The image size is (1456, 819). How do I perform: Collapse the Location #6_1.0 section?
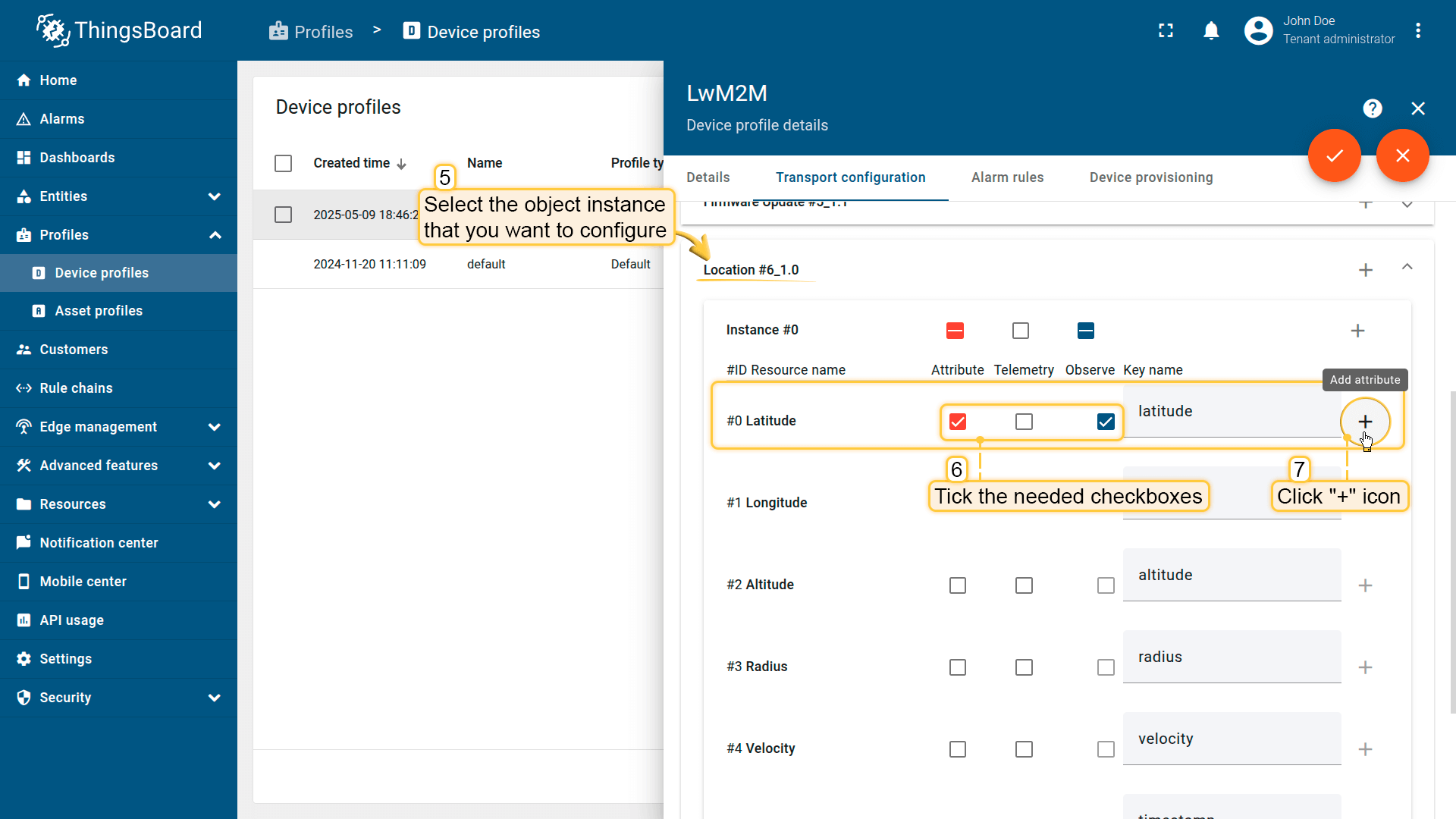click(x=1407, y=267)
